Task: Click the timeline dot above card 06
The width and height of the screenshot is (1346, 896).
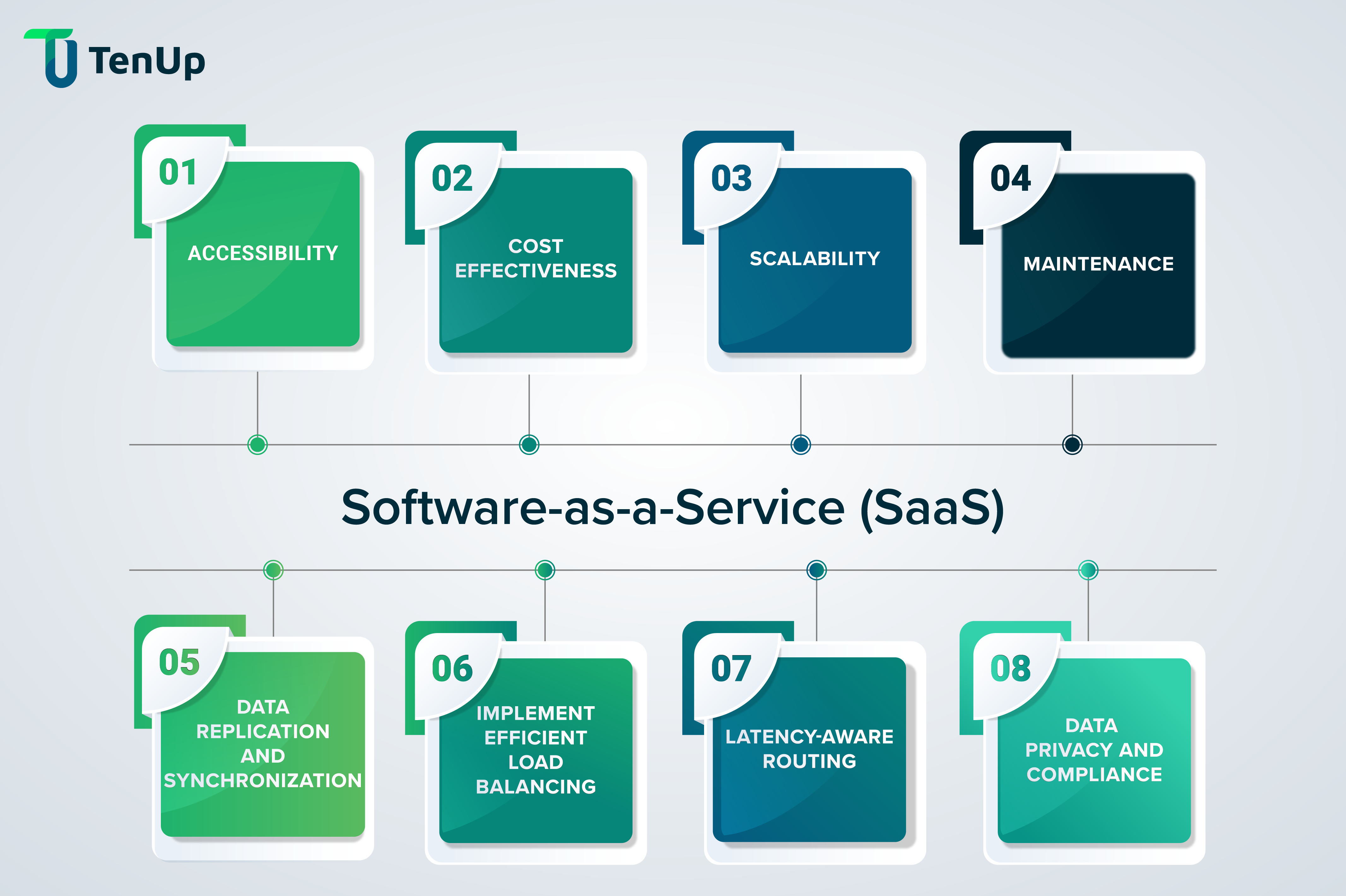Action: (x=545, y=570)
